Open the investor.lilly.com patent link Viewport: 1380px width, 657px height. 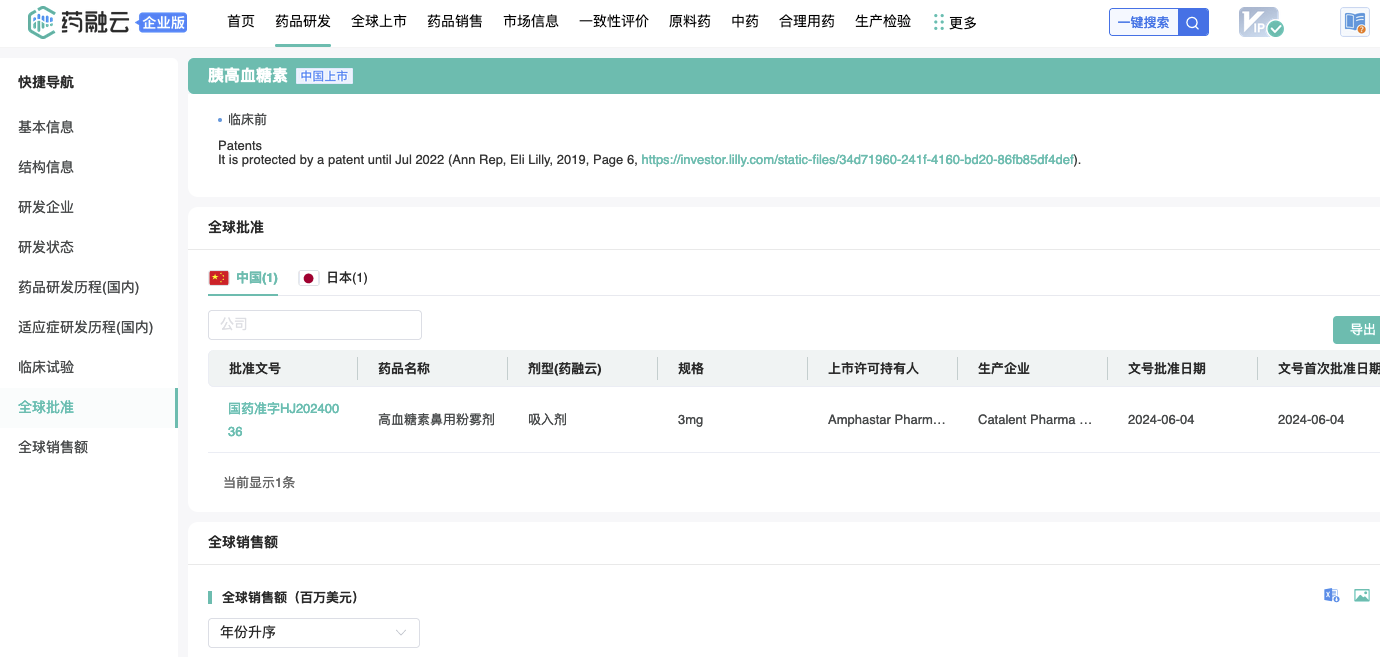point(857,159)
